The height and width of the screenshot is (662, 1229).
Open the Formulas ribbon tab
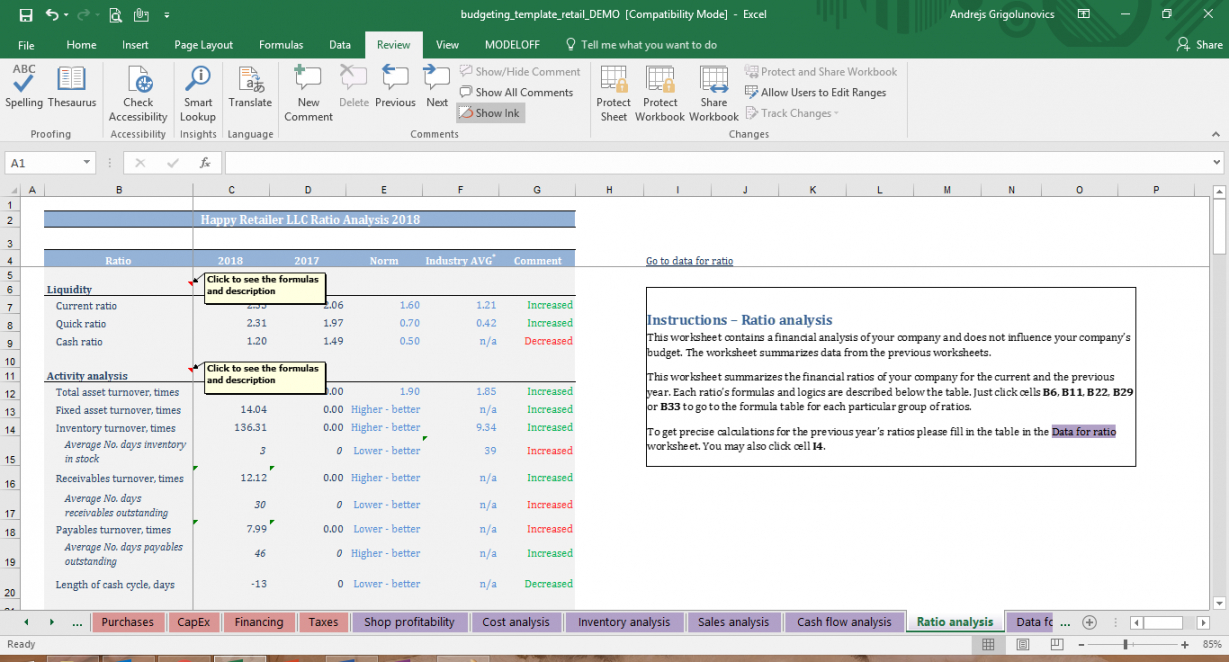[x=281, y=45]
